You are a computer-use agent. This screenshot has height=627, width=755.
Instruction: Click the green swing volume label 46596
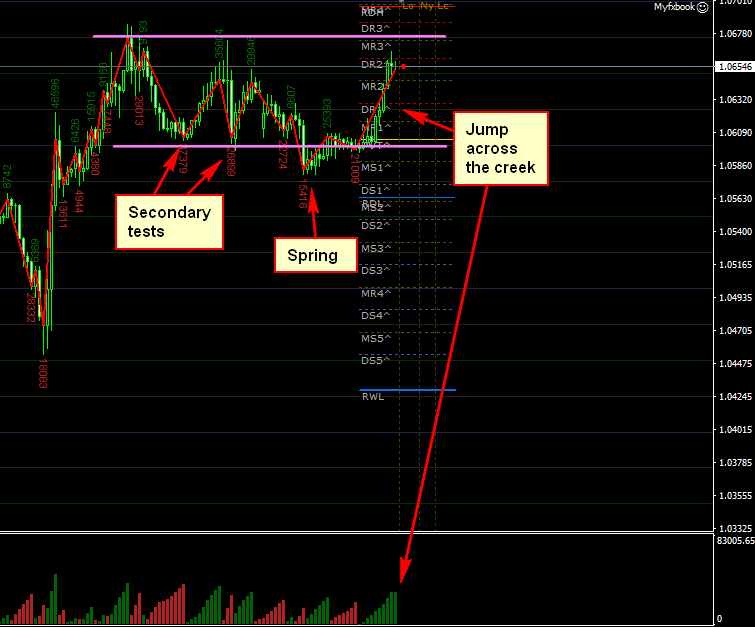coord(55,93)
